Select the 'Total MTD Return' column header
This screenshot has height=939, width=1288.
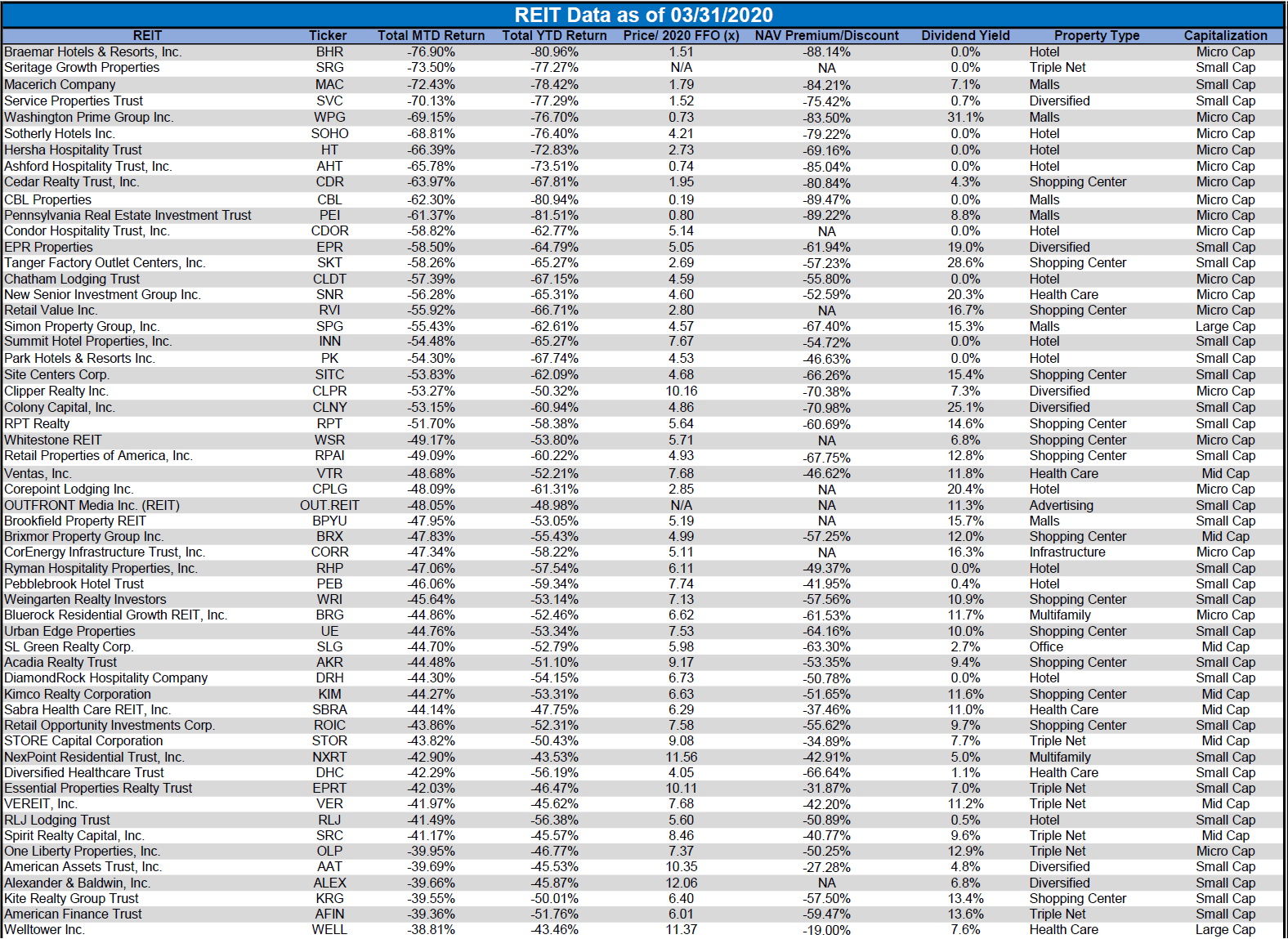pyautogui.click(x=431, y=36)
